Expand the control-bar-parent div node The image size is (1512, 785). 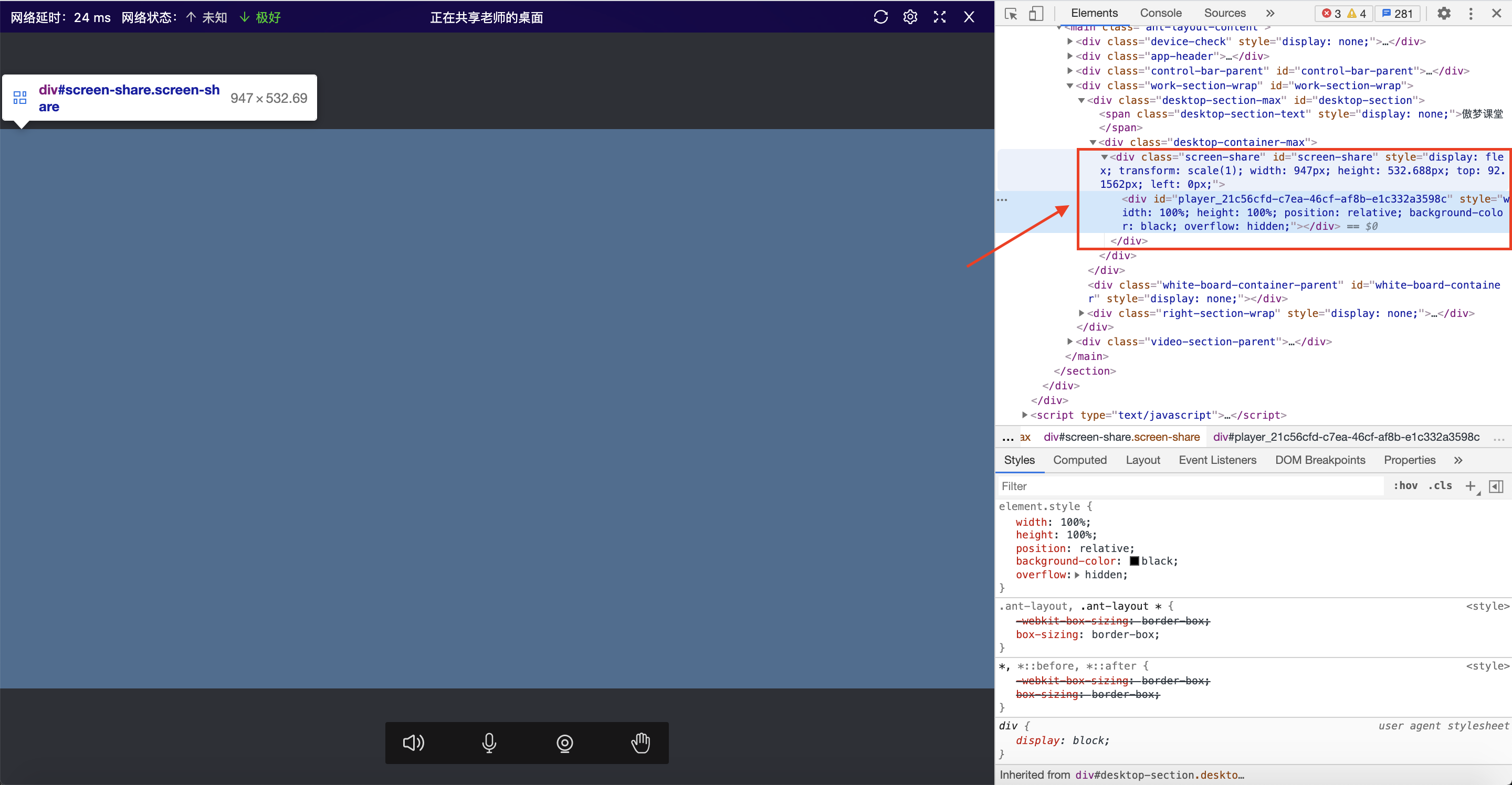pos(1069,70)
